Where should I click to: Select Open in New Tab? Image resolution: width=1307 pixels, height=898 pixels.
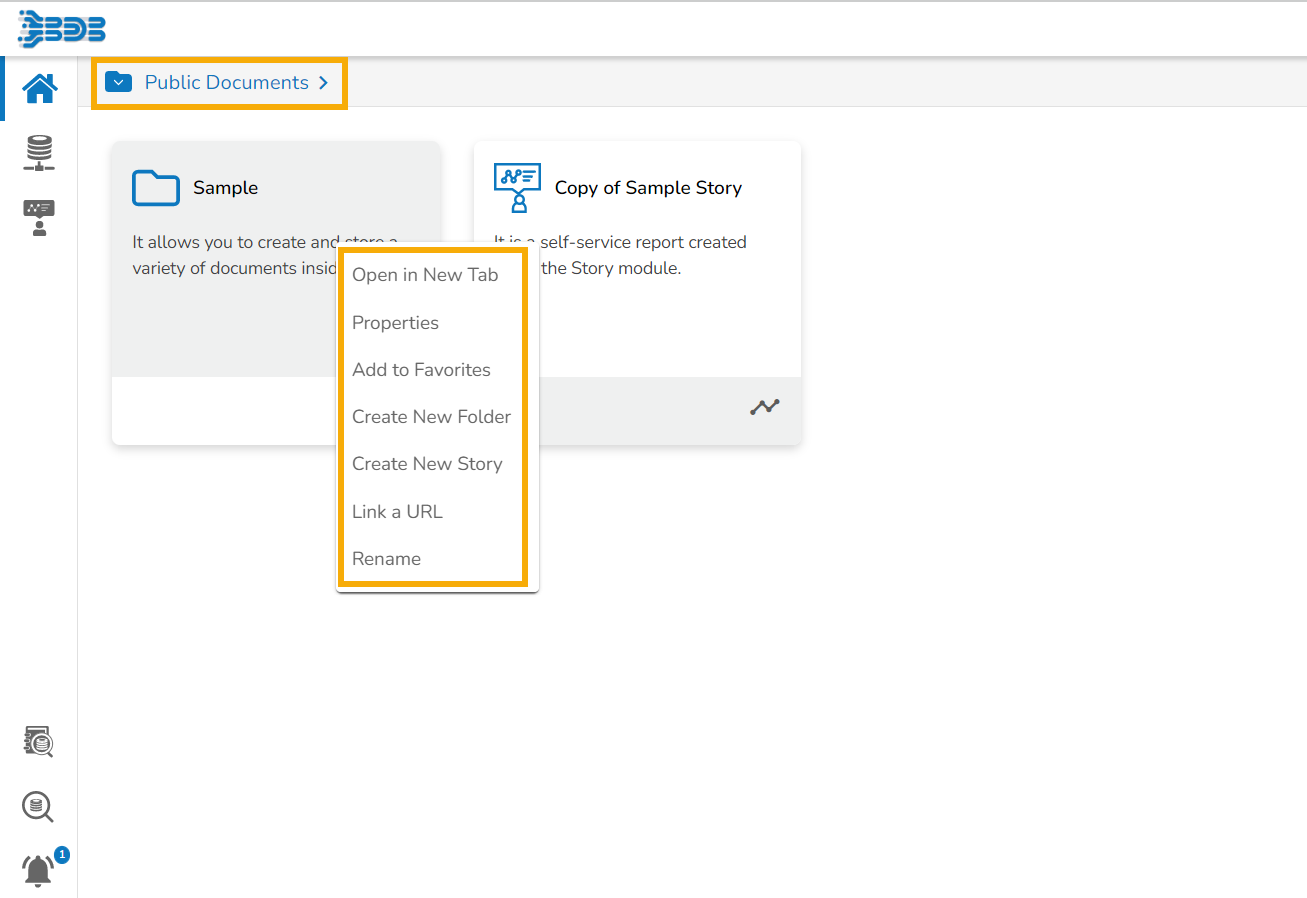point(425,275)
